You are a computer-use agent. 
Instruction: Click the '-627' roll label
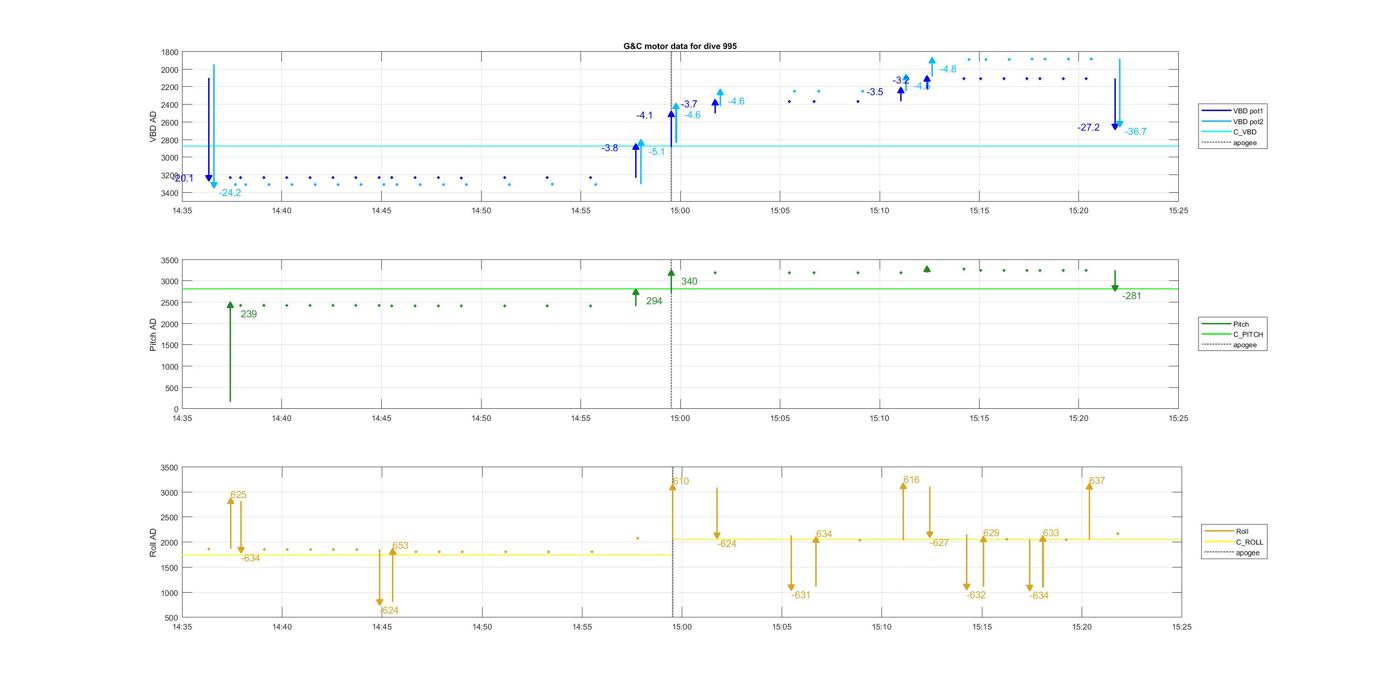tap(938, 543)
